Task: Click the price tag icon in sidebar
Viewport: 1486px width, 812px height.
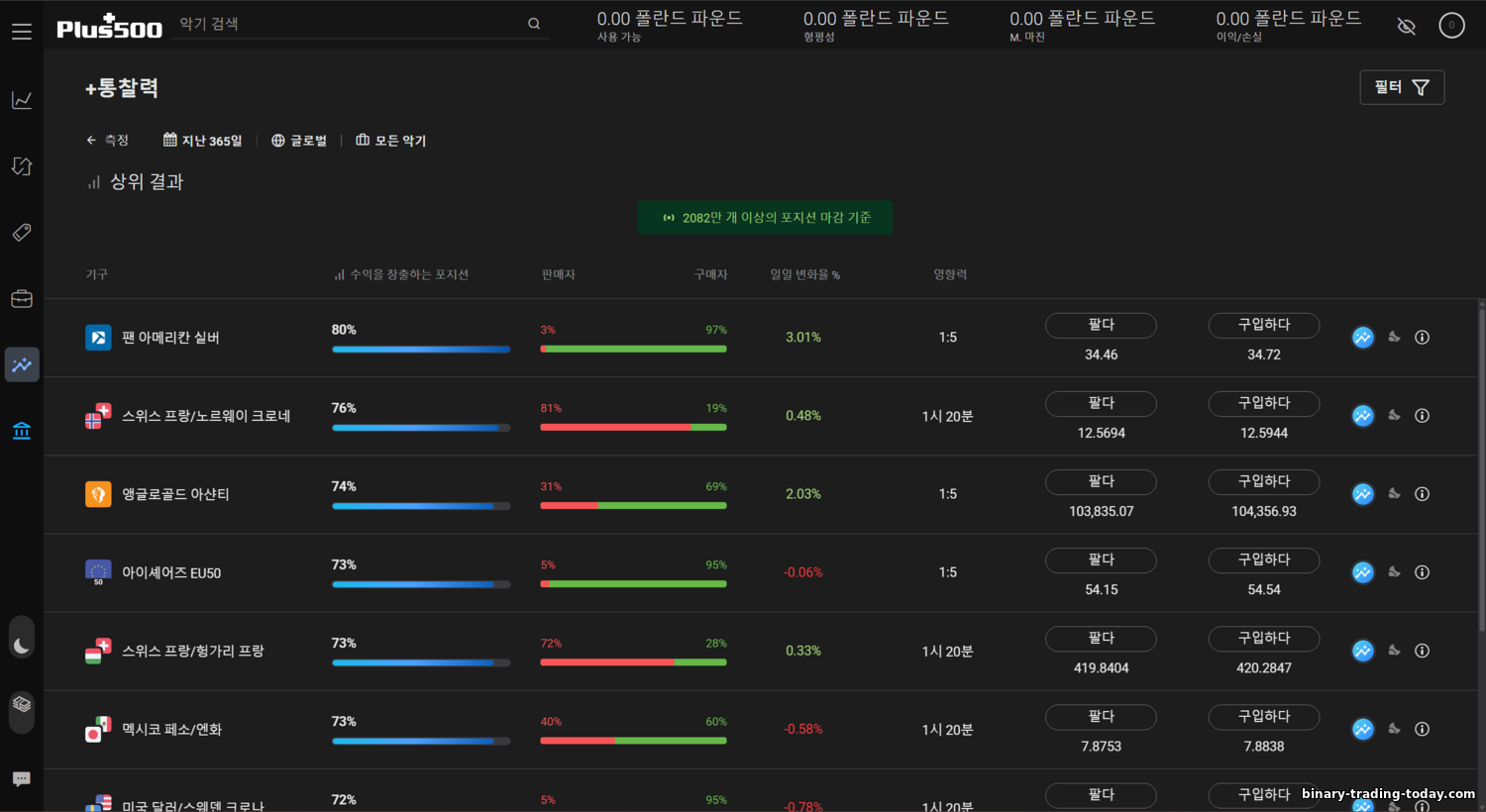Action: pyautogui.click(x=22, y=233)
